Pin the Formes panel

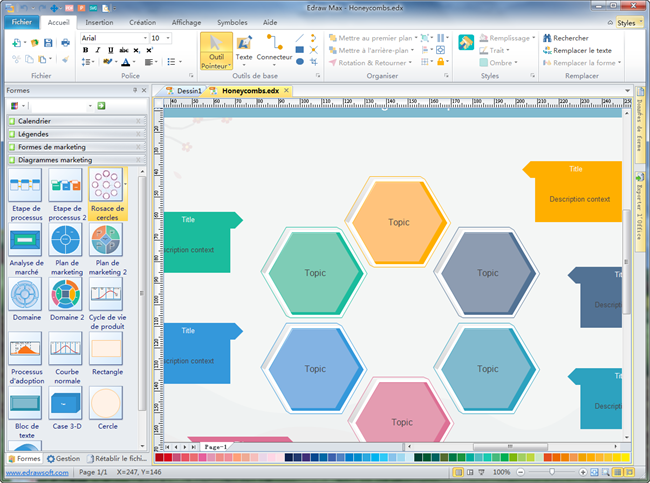point(135,90)
